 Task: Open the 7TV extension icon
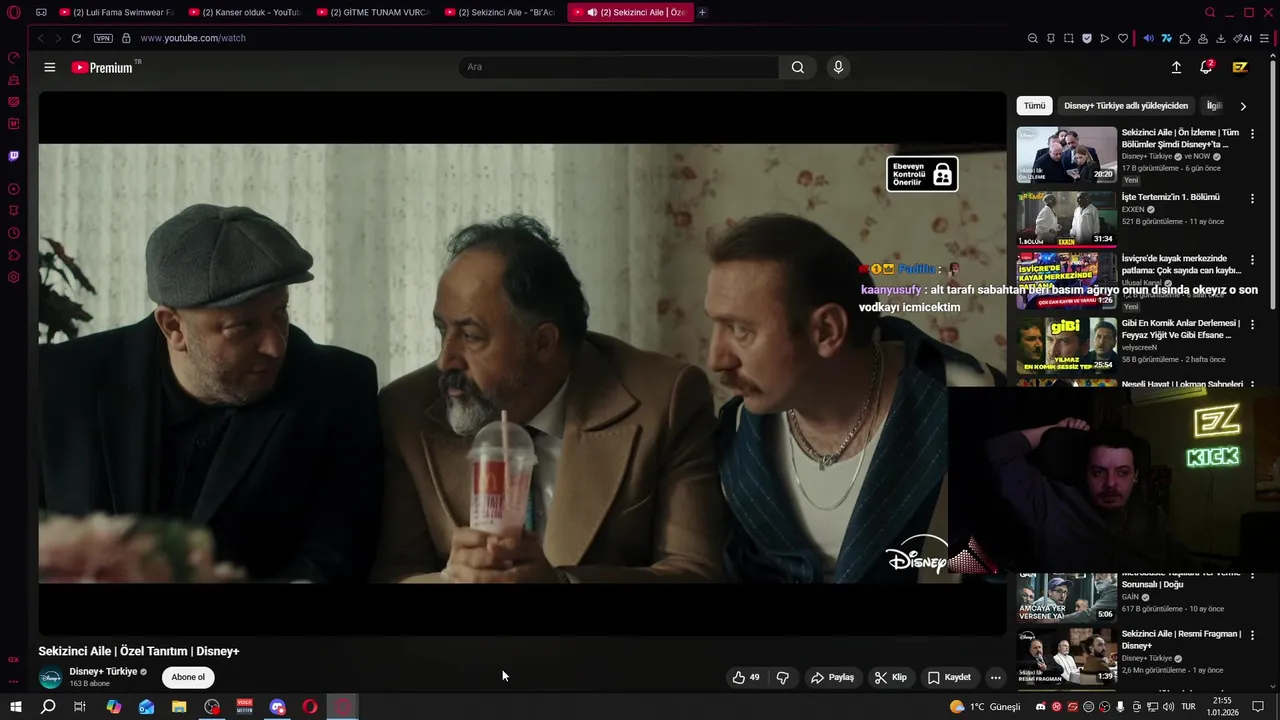(1166, 38)
